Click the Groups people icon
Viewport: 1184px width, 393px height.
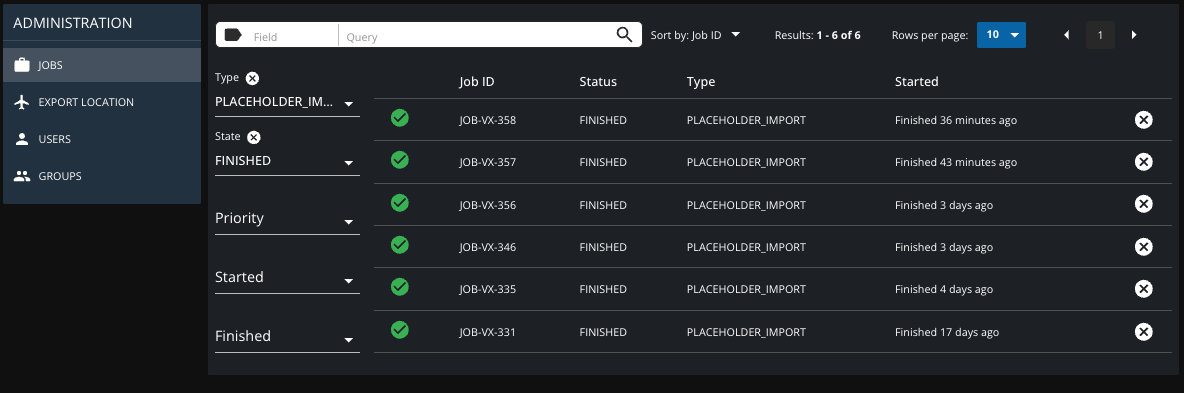coord(23,176)
